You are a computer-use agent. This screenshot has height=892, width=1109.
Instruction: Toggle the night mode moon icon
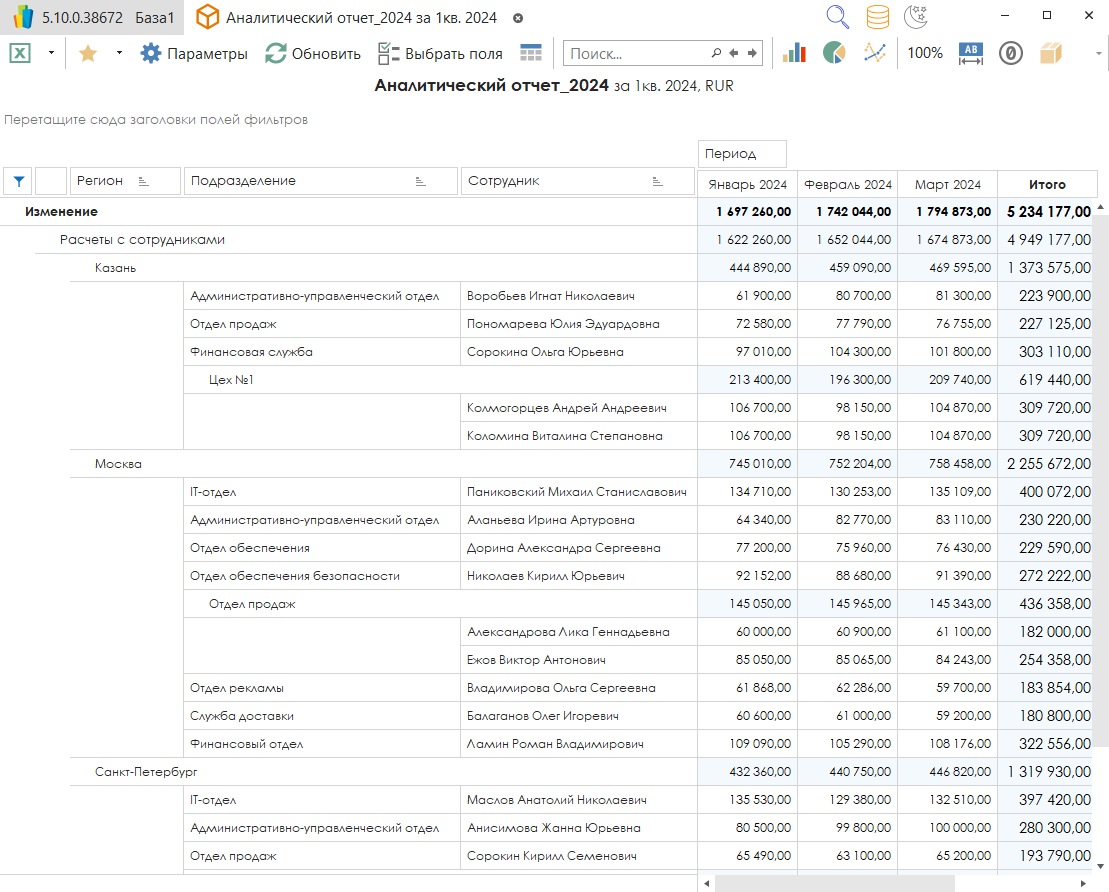(915, 17)
